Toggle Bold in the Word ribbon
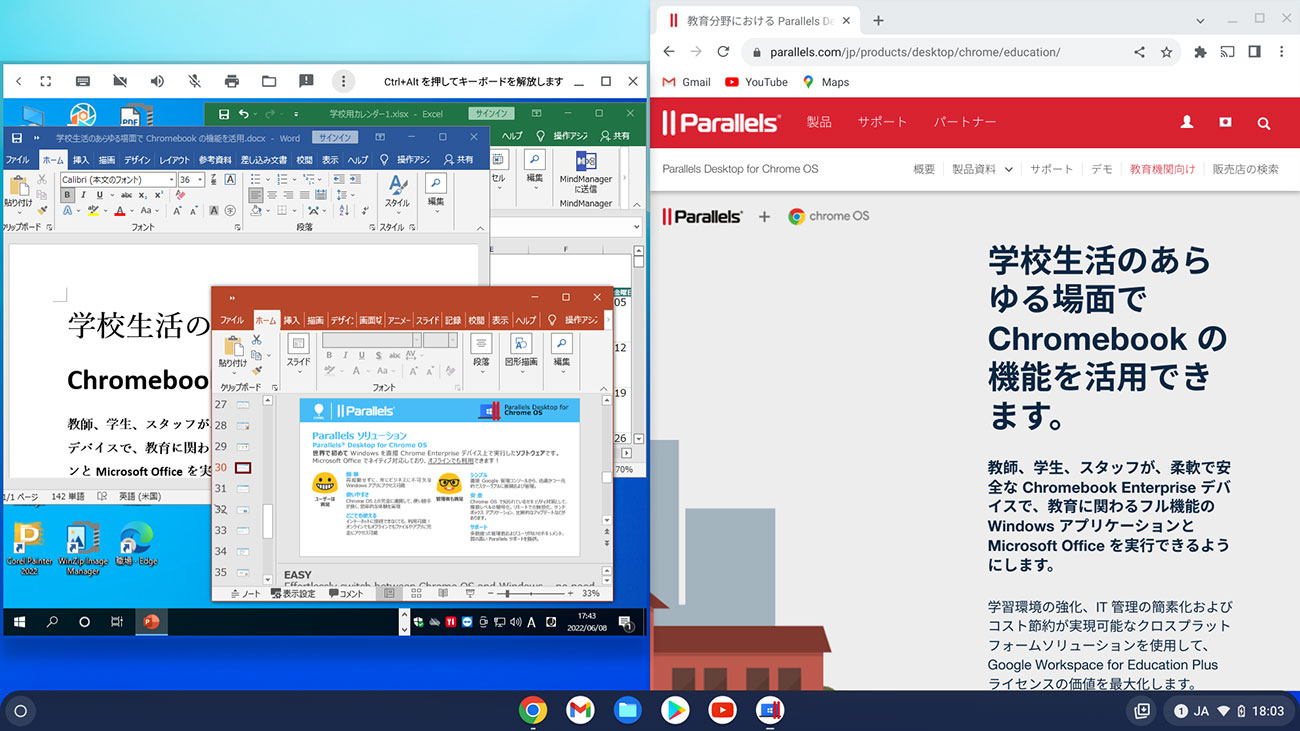The height and width of the screenshot is (731, 1300). point(68,195)
